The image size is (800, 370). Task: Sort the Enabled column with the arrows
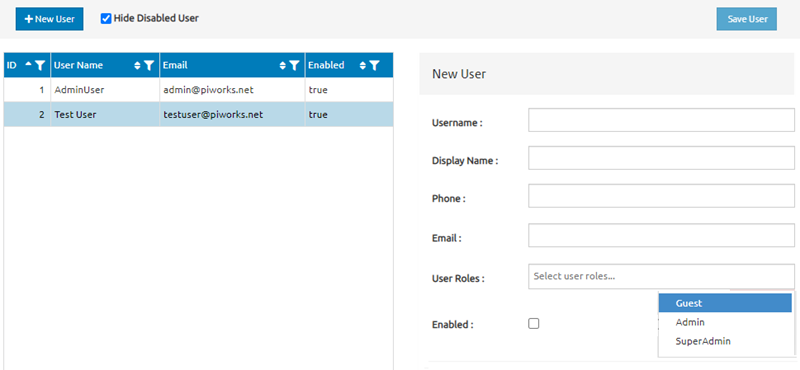(363, 65)
